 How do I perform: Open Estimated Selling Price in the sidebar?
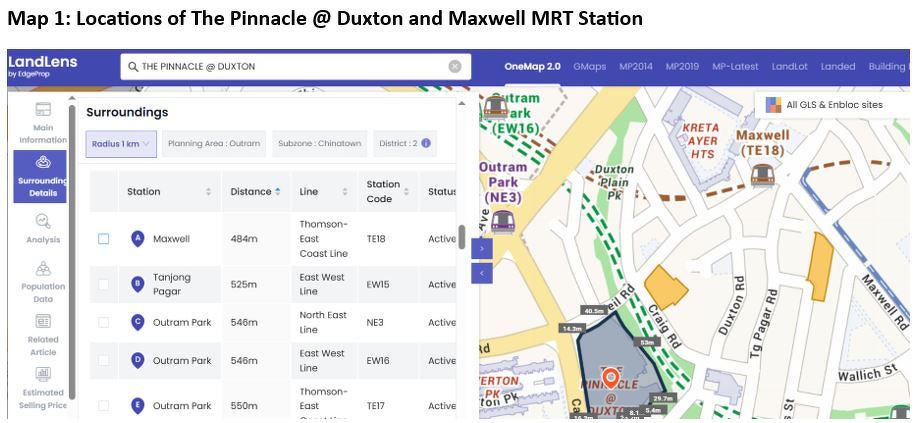pyautogui.click(x=43, y=388)
